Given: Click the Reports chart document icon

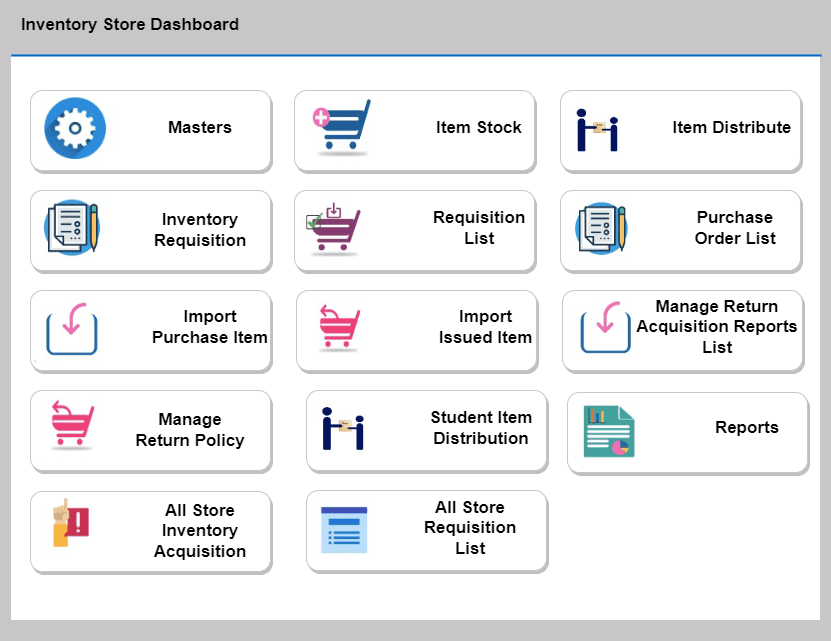Looking at the screenshot, I should tap(608, 432).
